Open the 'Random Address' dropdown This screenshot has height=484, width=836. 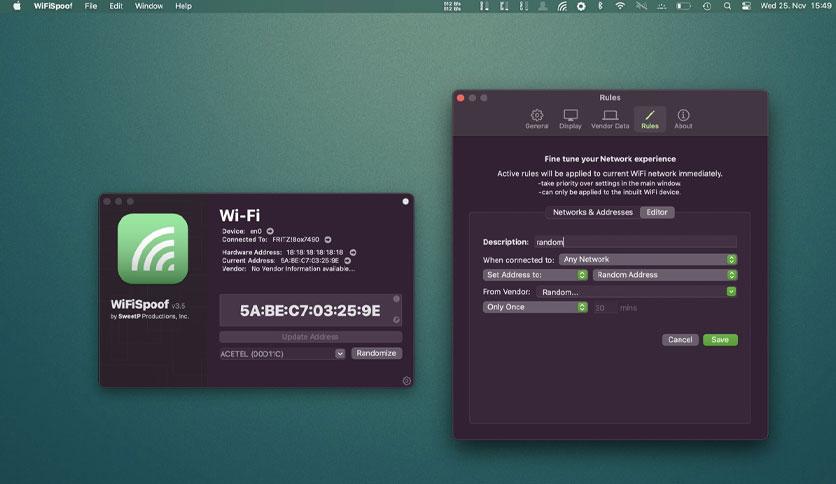[665, 275]
